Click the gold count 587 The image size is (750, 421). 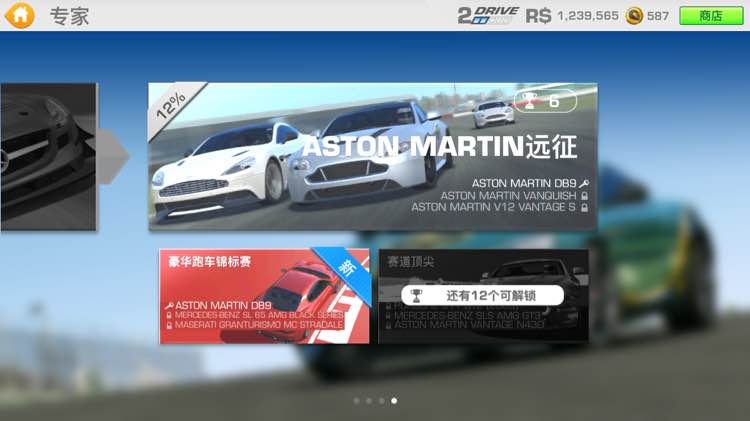pos(658,16)
